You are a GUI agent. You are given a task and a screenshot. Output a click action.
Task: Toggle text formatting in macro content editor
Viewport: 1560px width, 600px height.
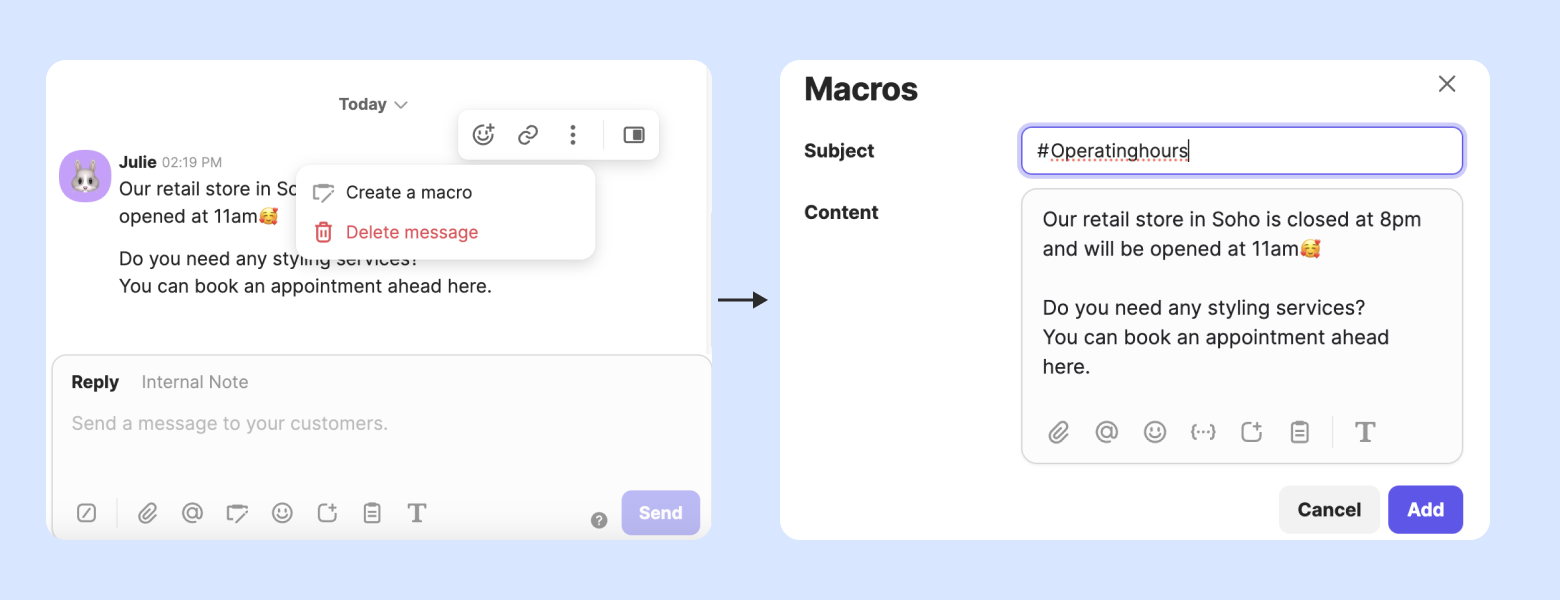pyautogui.click(x=1365, y=432)
